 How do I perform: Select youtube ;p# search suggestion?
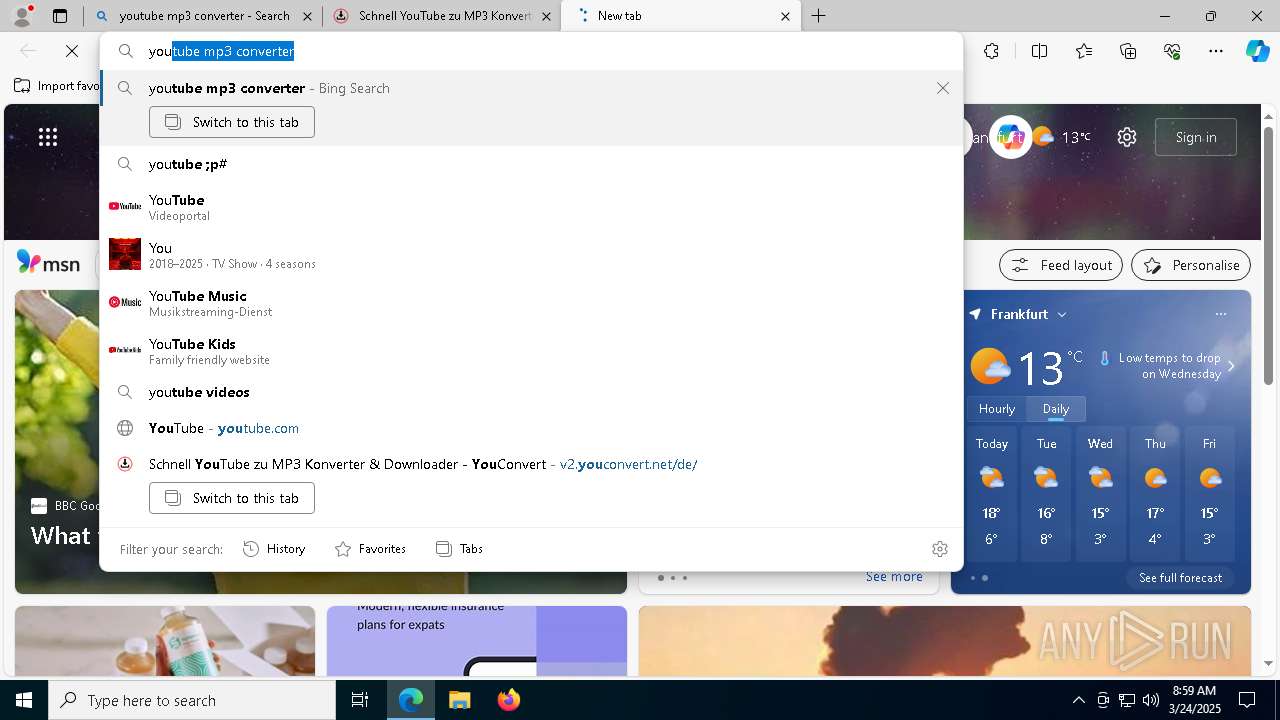click(531, 164)
